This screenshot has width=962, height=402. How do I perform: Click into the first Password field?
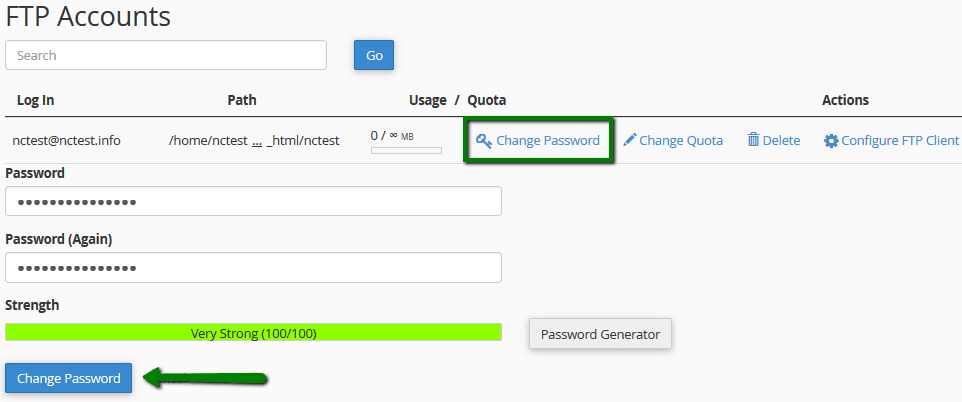point(253,201)
